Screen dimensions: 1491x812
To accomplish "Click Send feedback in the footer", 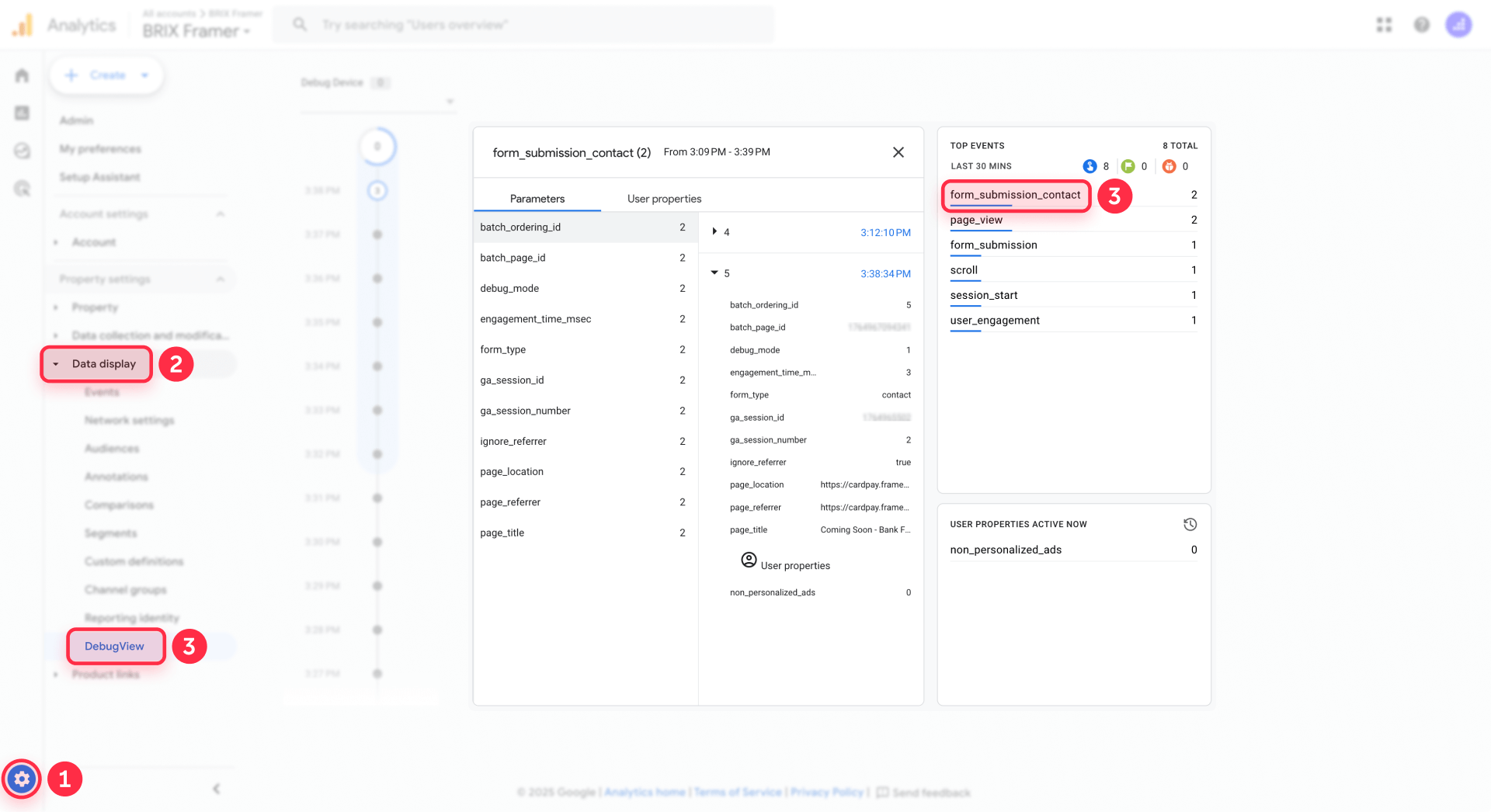I will point(923,793).
